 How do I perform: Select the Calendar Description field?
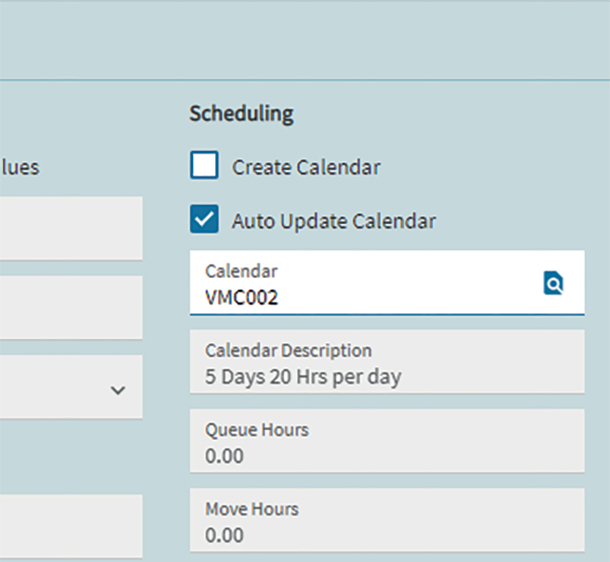click(x=387, y=364)
